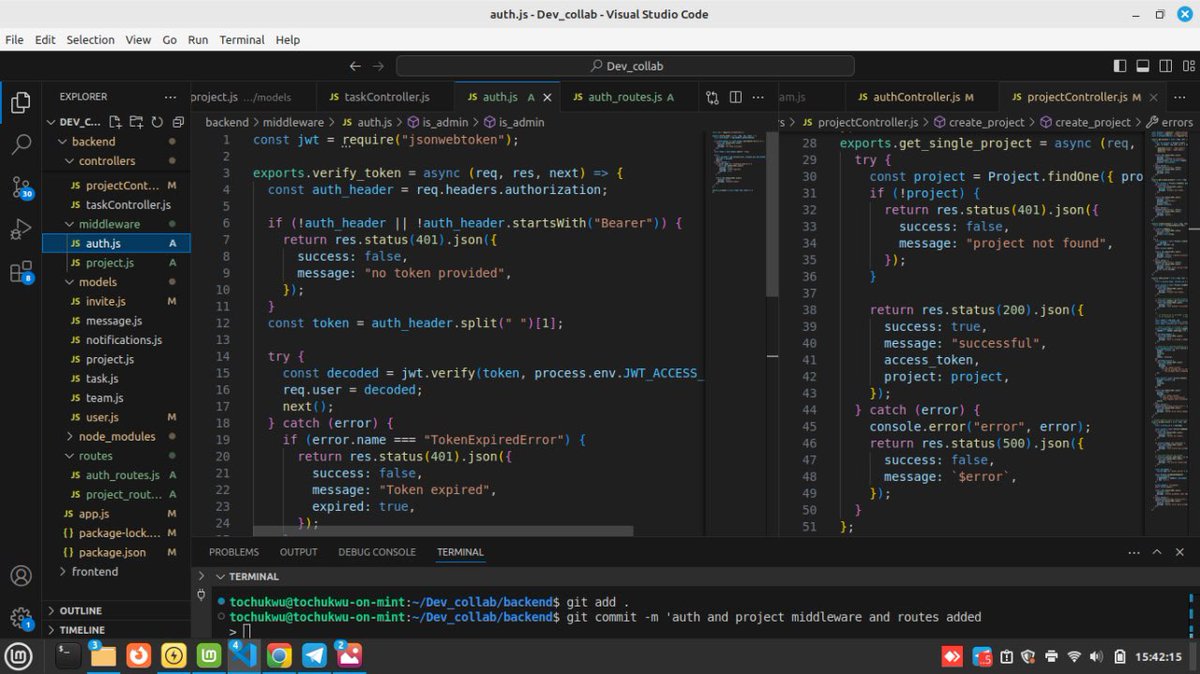Click middleware in left breadcrumb path
Screen dimensions: 1200x674
293,122
